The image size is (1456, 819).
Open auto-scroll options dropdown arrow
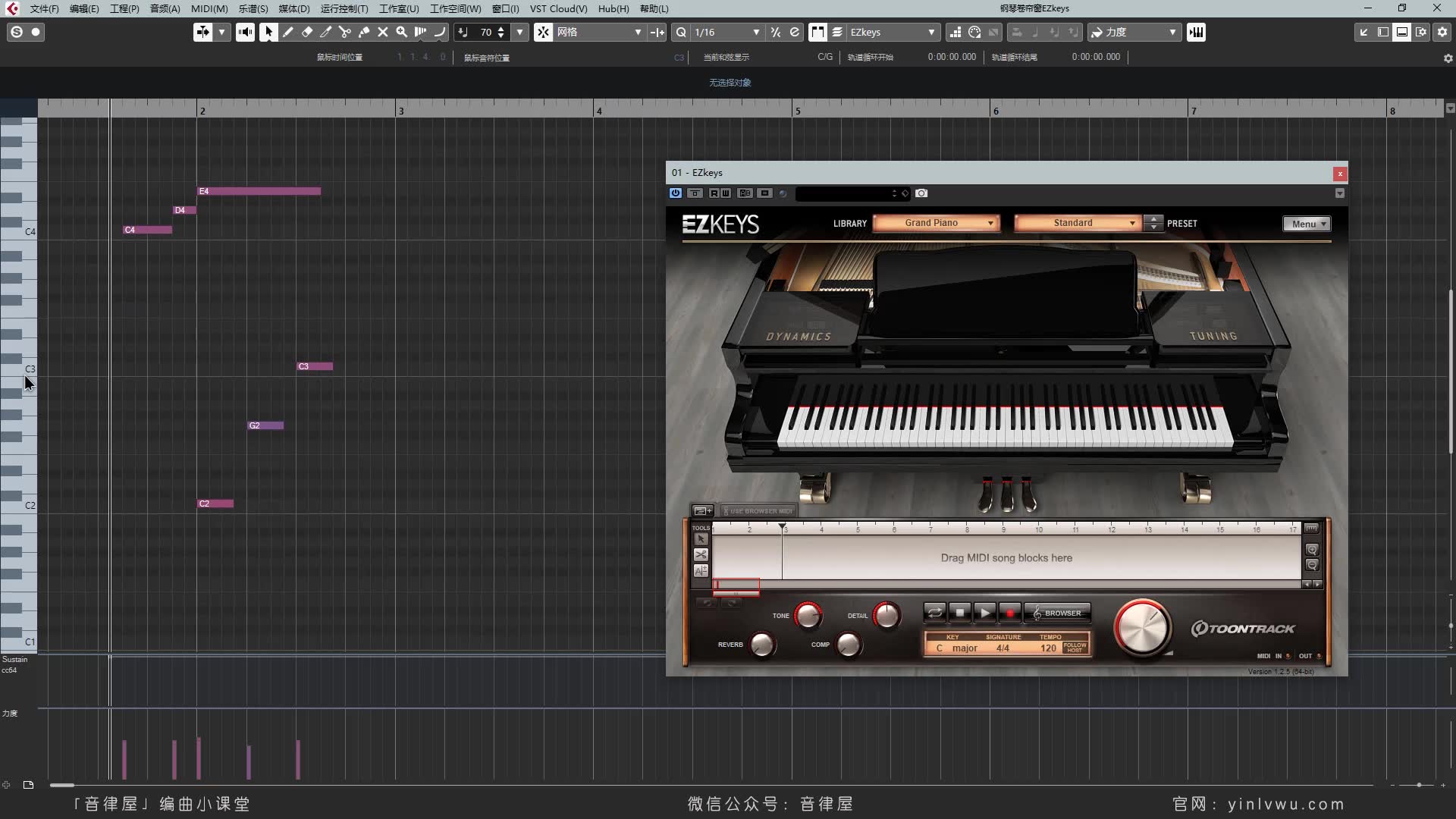[x=222, y=32]
